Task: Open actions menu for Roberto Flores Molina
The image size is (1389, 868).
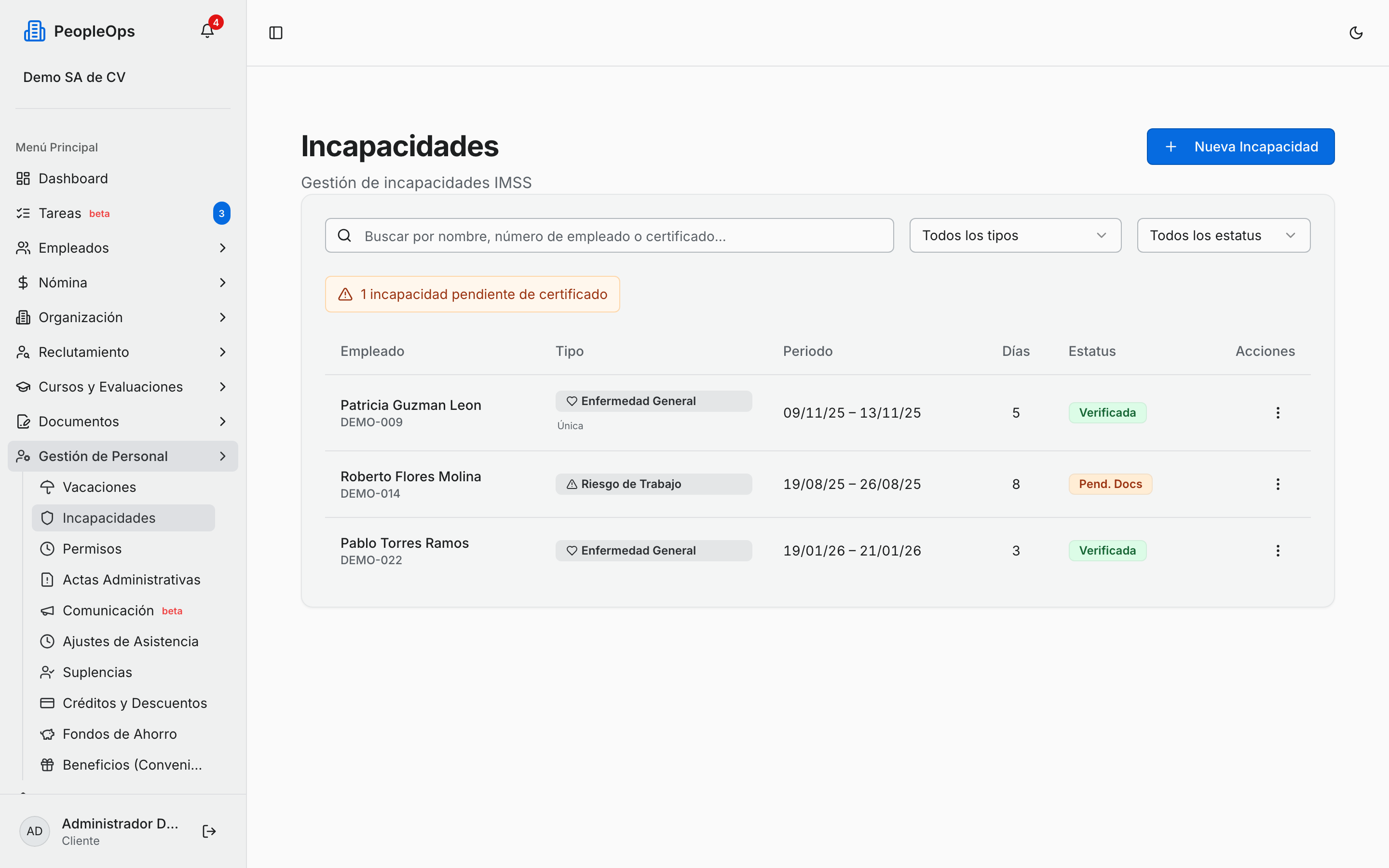Action: pyautogui.click(x=1278, y=484)
